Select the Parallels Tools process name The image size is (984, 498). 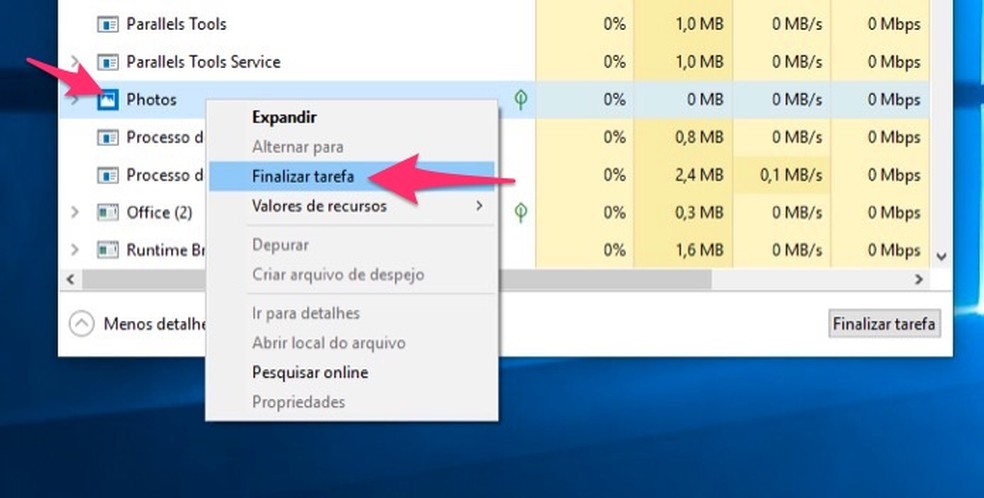point(176,24)
